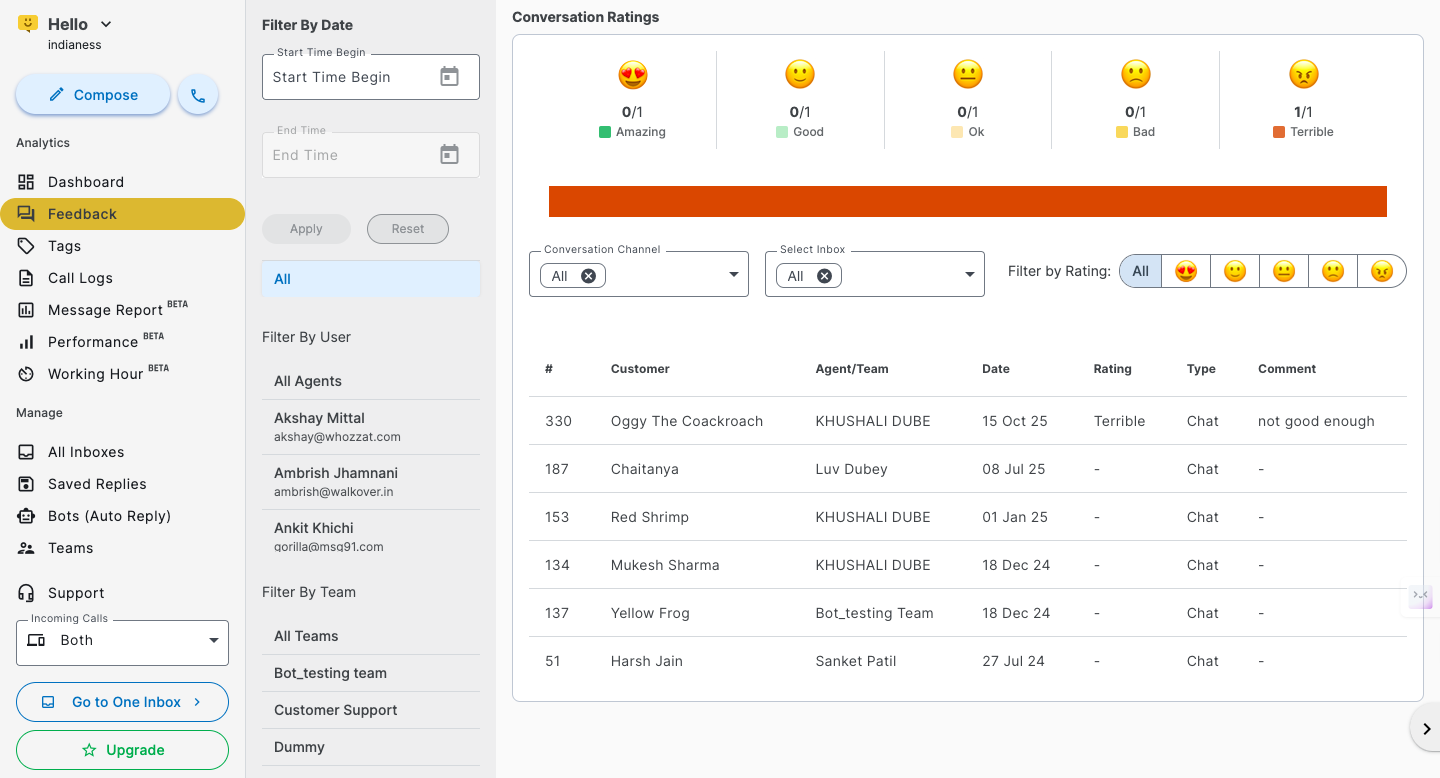Open the Conversation Channel dropdown
Image resolution: width=1440 pixels, height=778 pixels.
(639, 274)
